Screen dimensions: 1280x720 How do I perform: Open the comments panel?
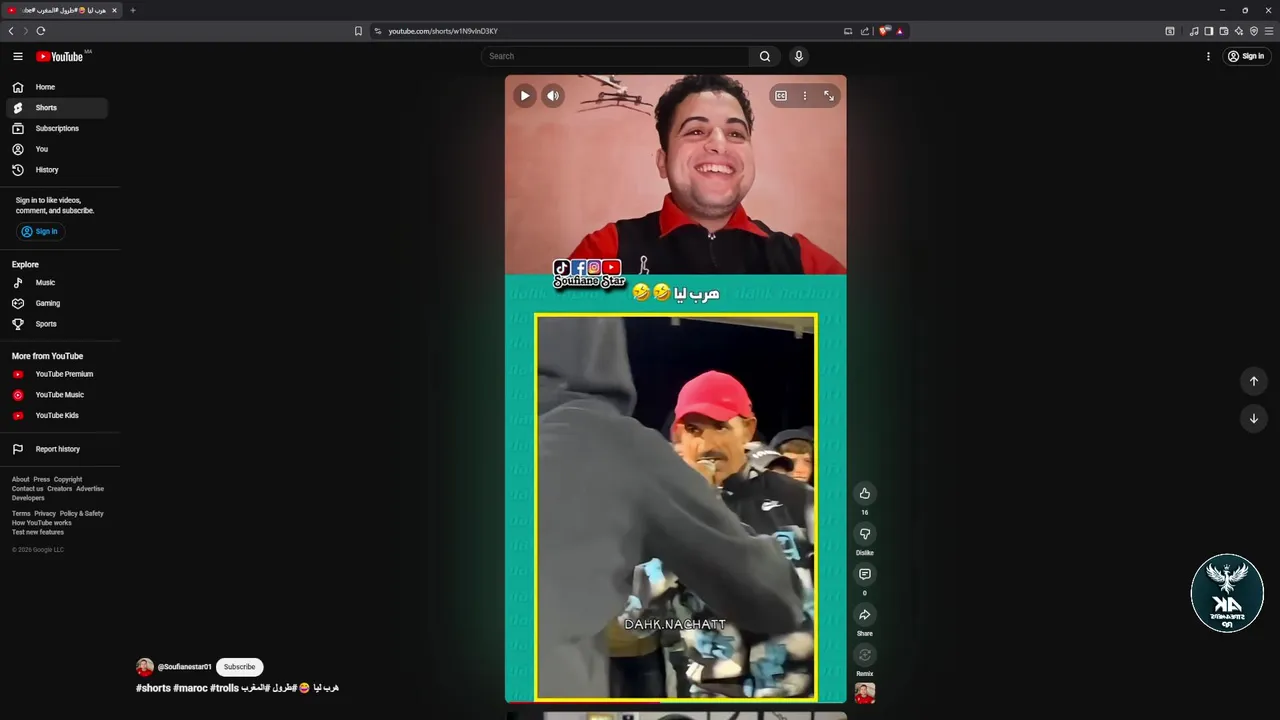[x=865, y=574]
